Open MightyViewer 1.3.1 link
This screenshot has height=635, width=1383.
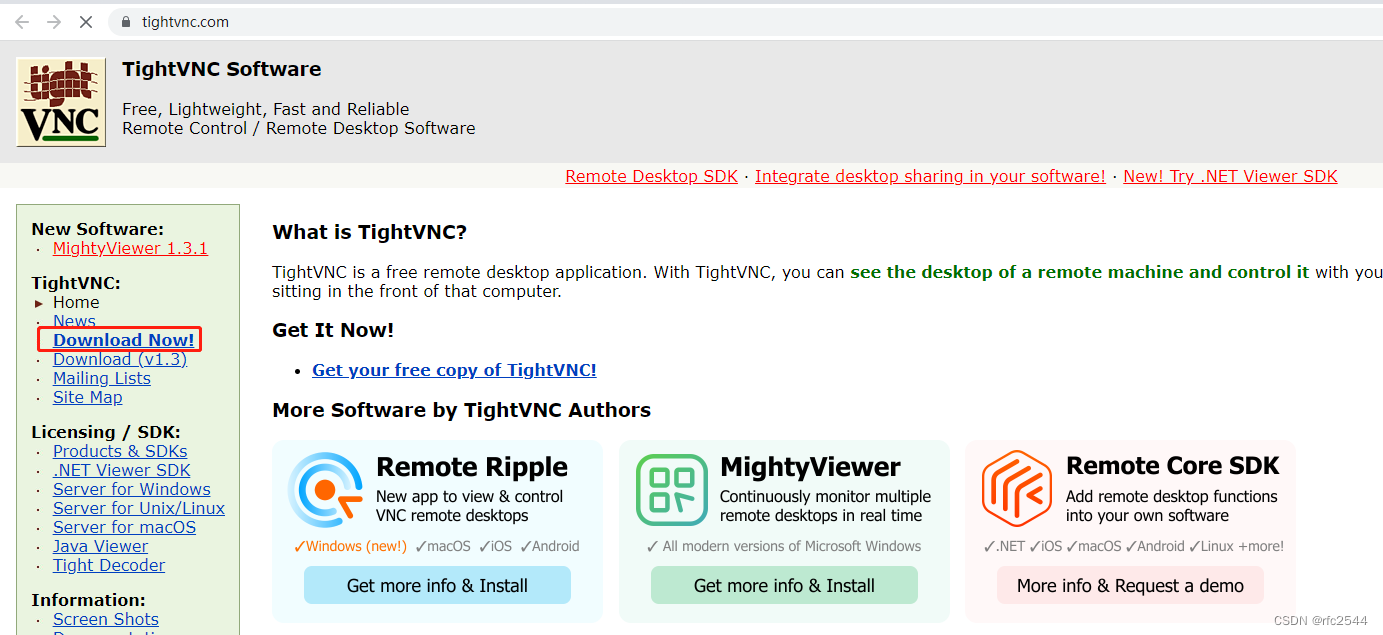[x=130, y=248]
